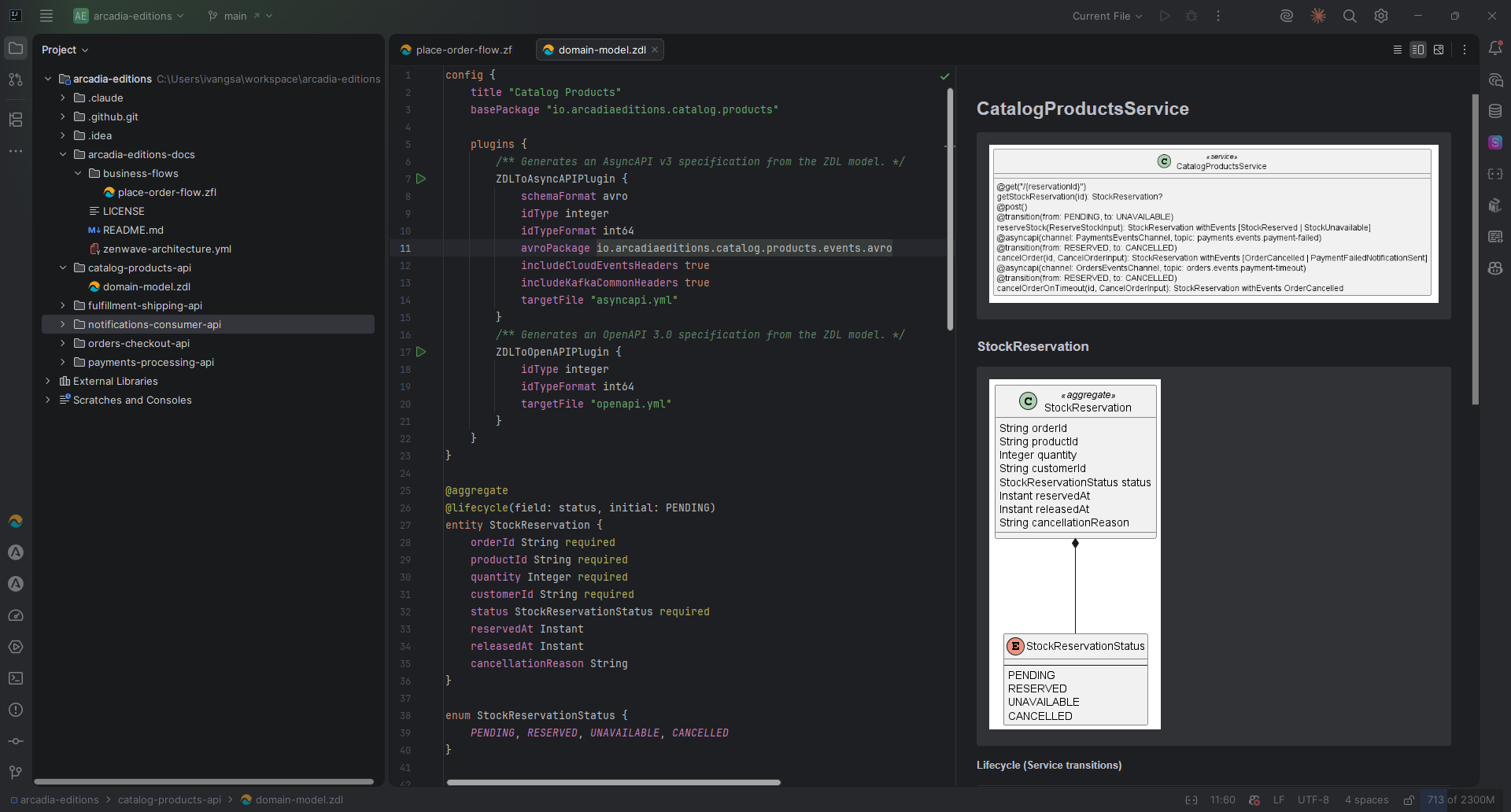The width and height of the screenshot is (1511, 812).
Task: Open the Notifications bell icon
Action: coord(1495,49)
